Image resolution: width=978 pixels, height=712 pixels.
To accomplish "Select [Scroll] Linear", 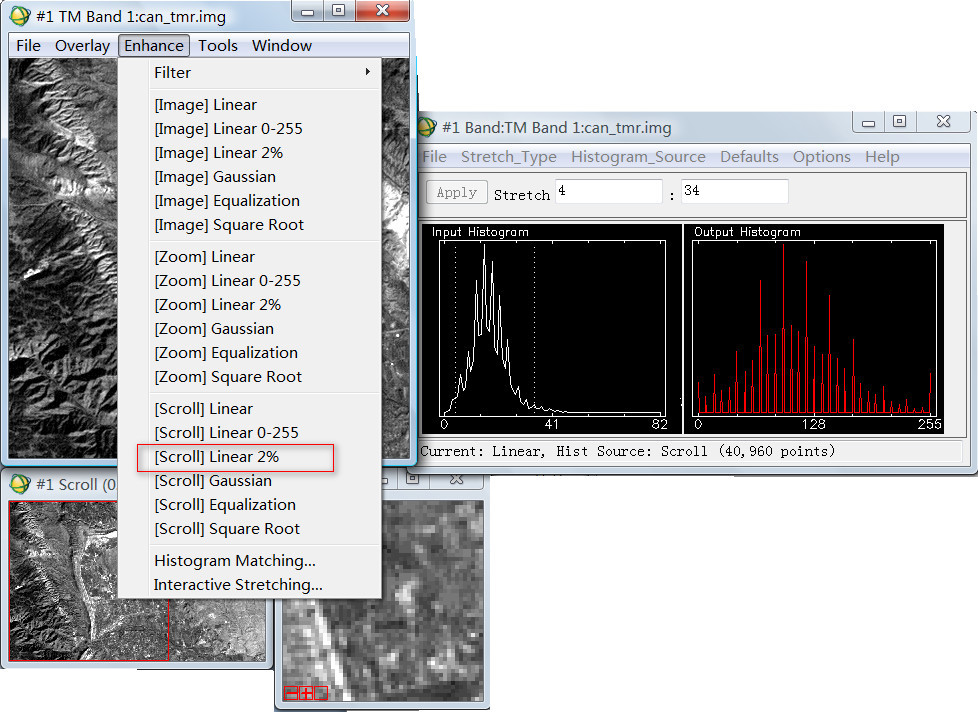I will (203, 409).
